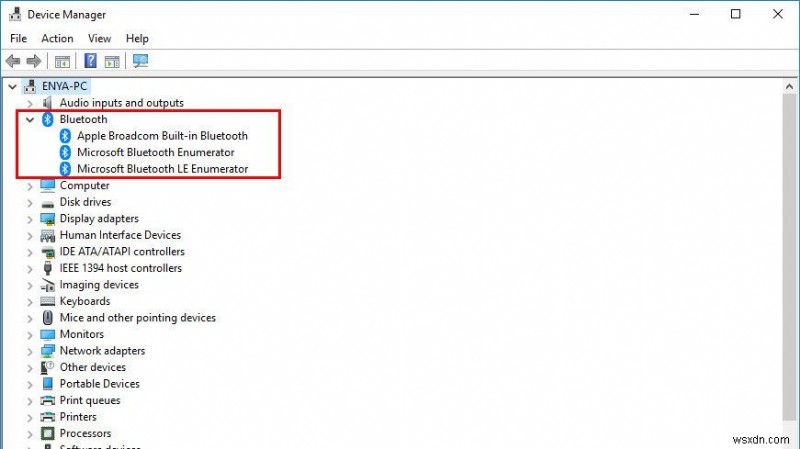Select the ENYA-PC label
This screenshot has width=800, height=449.
tap(65, 86)
